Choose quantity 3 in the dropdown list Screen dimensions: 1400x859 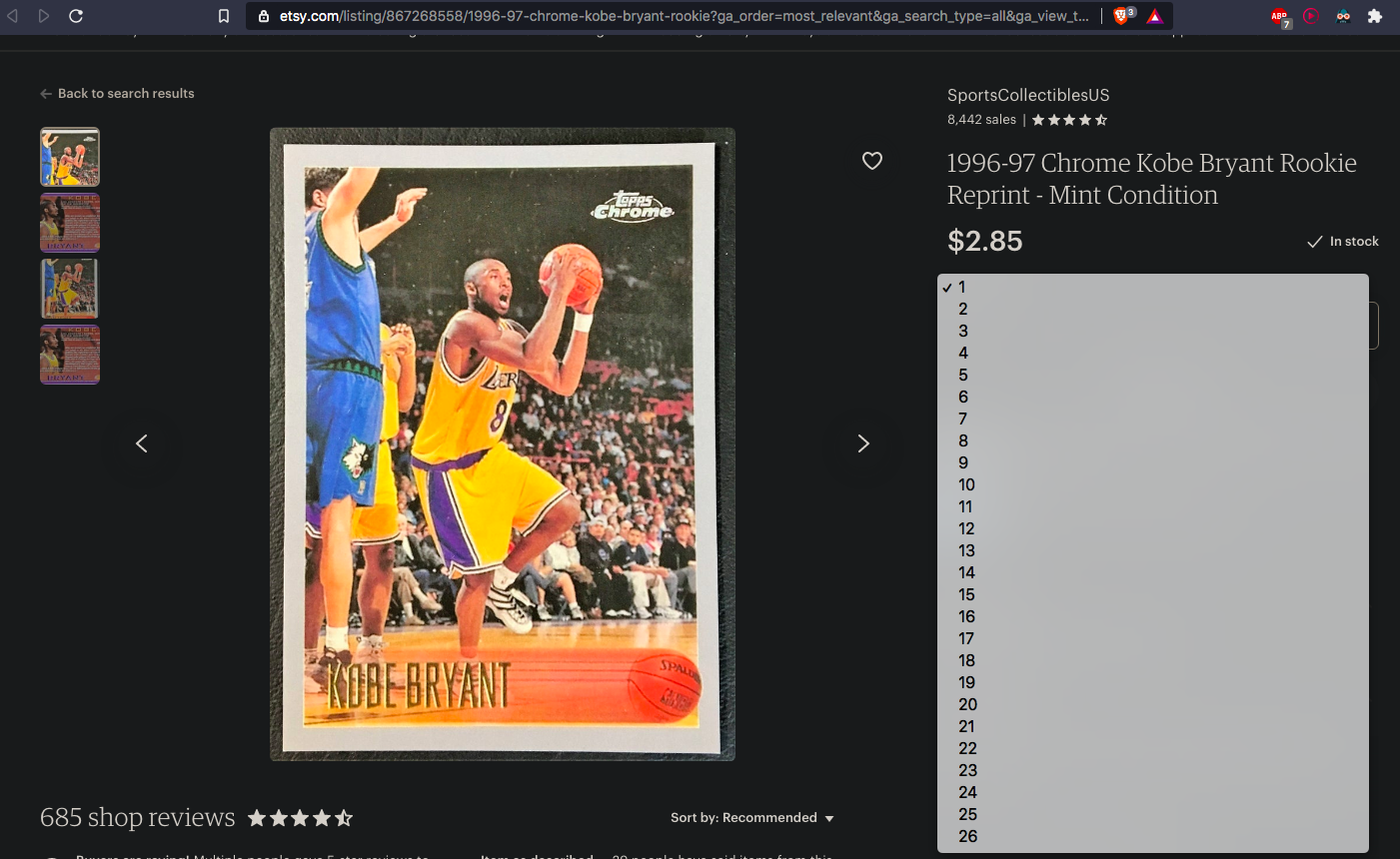pos(1153,331)
